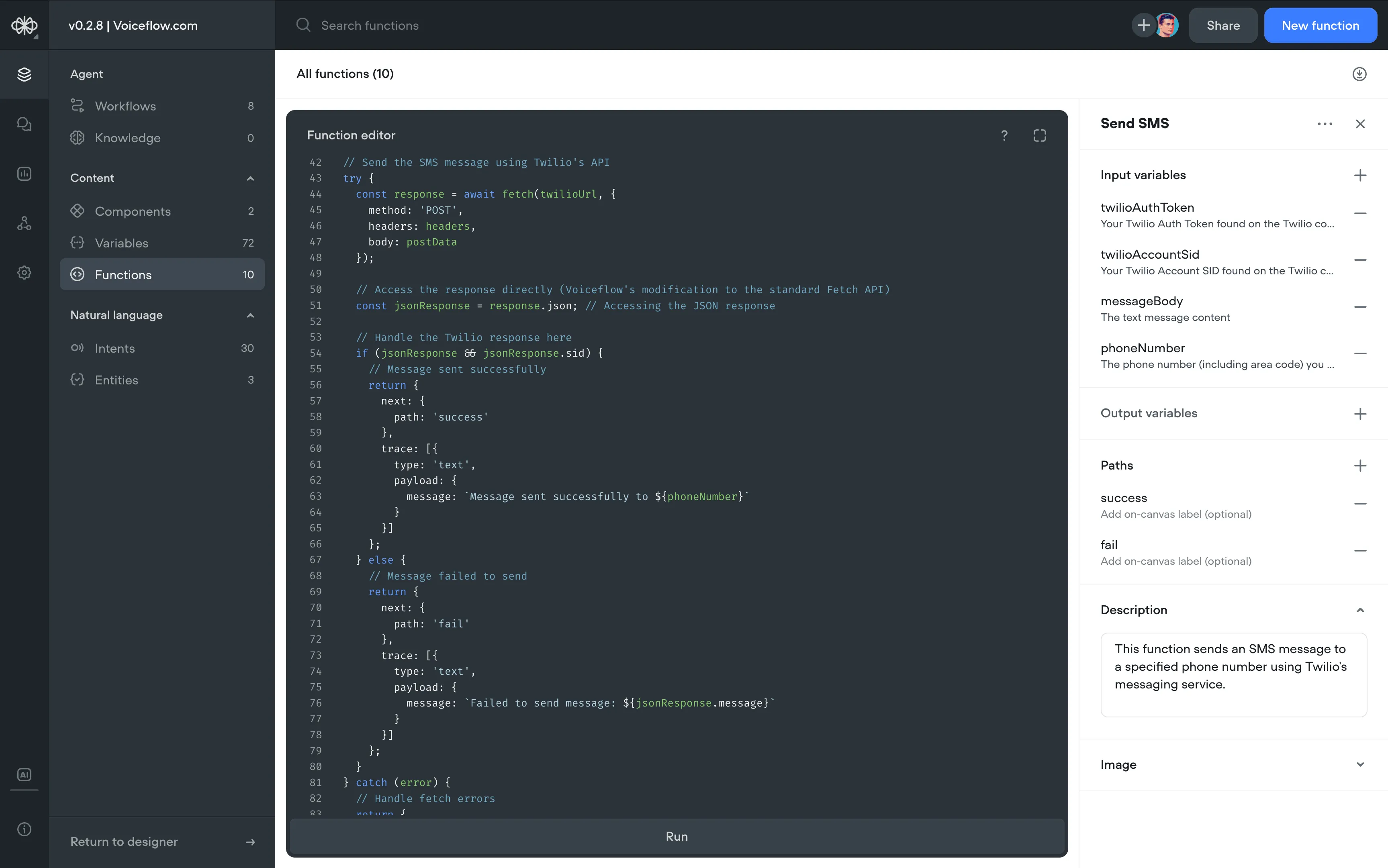Screen dimensions: 1388x868
Task: Expand the Image section
Action: 1359,765
